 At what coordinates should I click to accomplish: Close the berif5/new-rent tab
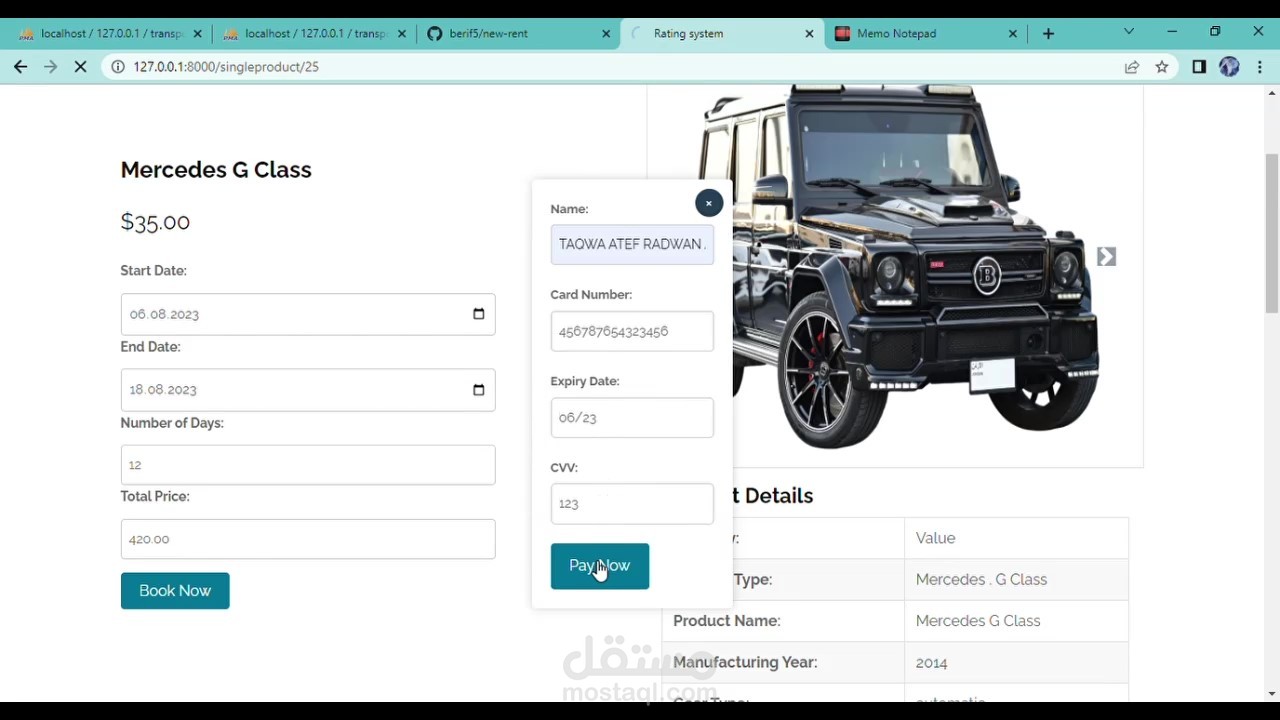click(606, 33)
